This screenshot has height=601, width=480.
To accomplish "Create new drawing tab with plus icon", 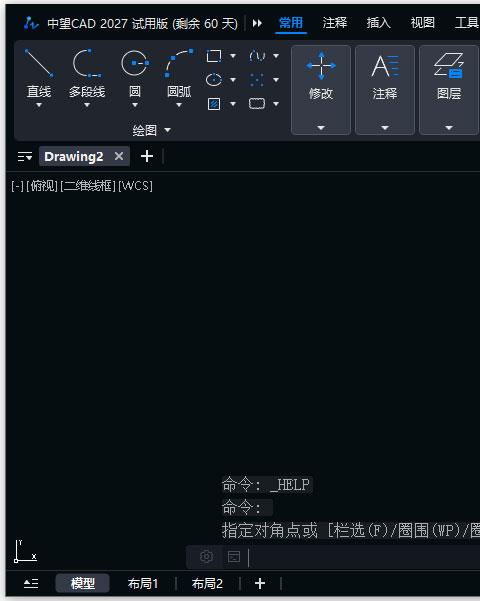I will (147, 156).
